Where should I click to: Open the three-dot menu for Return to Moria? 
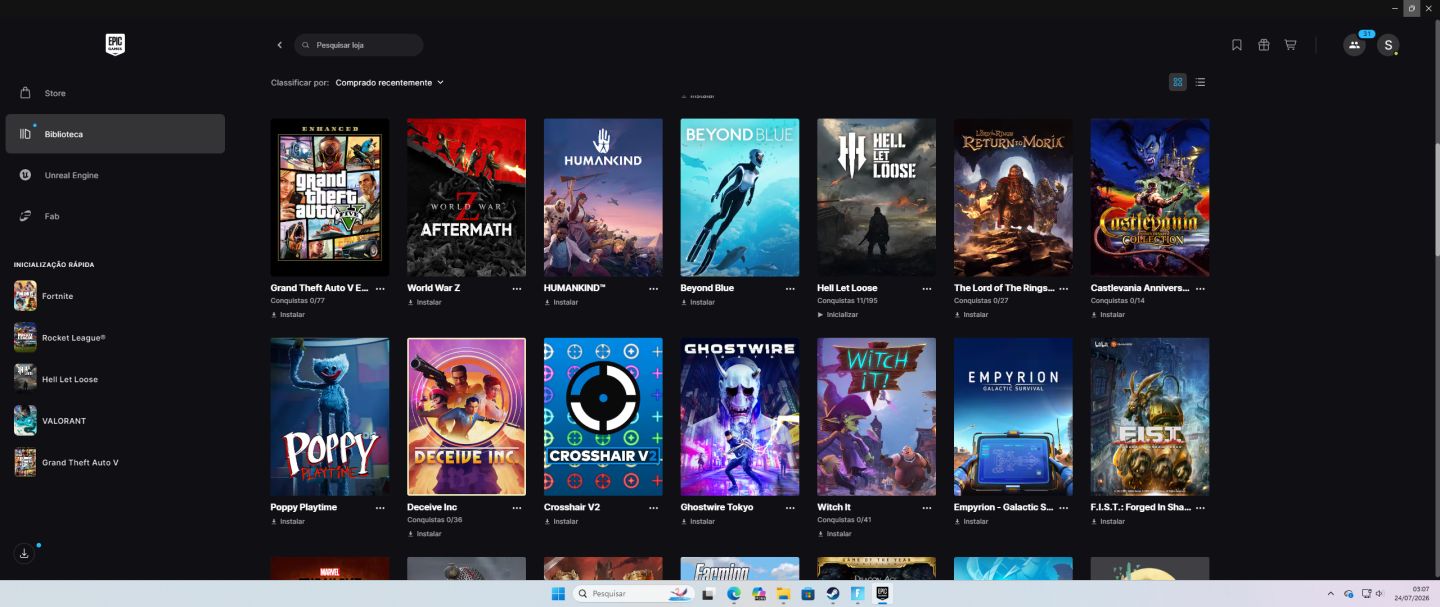point(1064,288)
